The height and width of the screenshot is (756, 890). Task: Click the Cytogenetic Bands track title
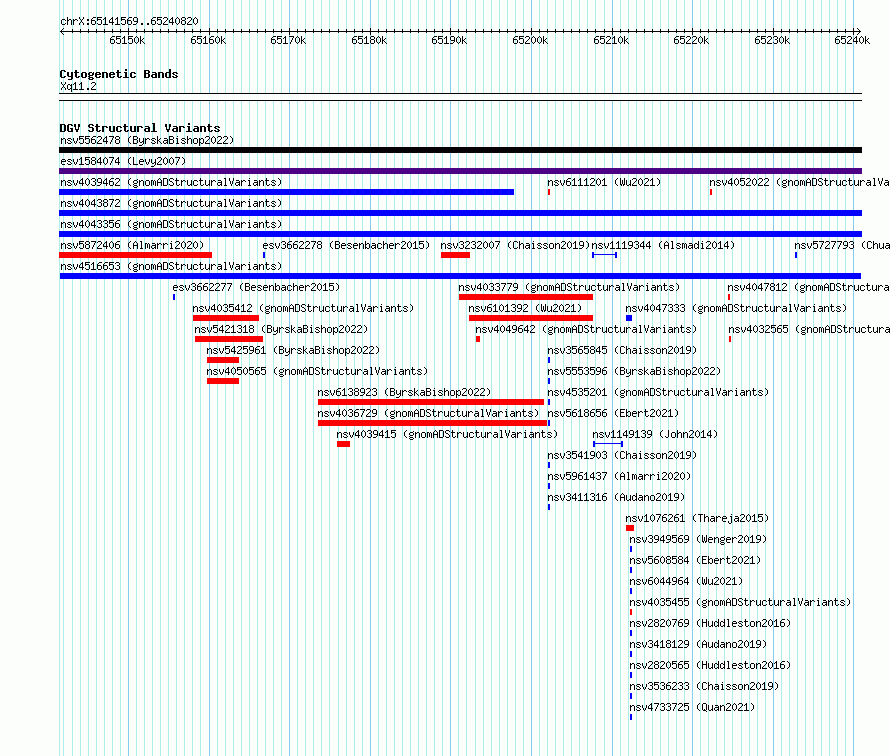[119, 74]
